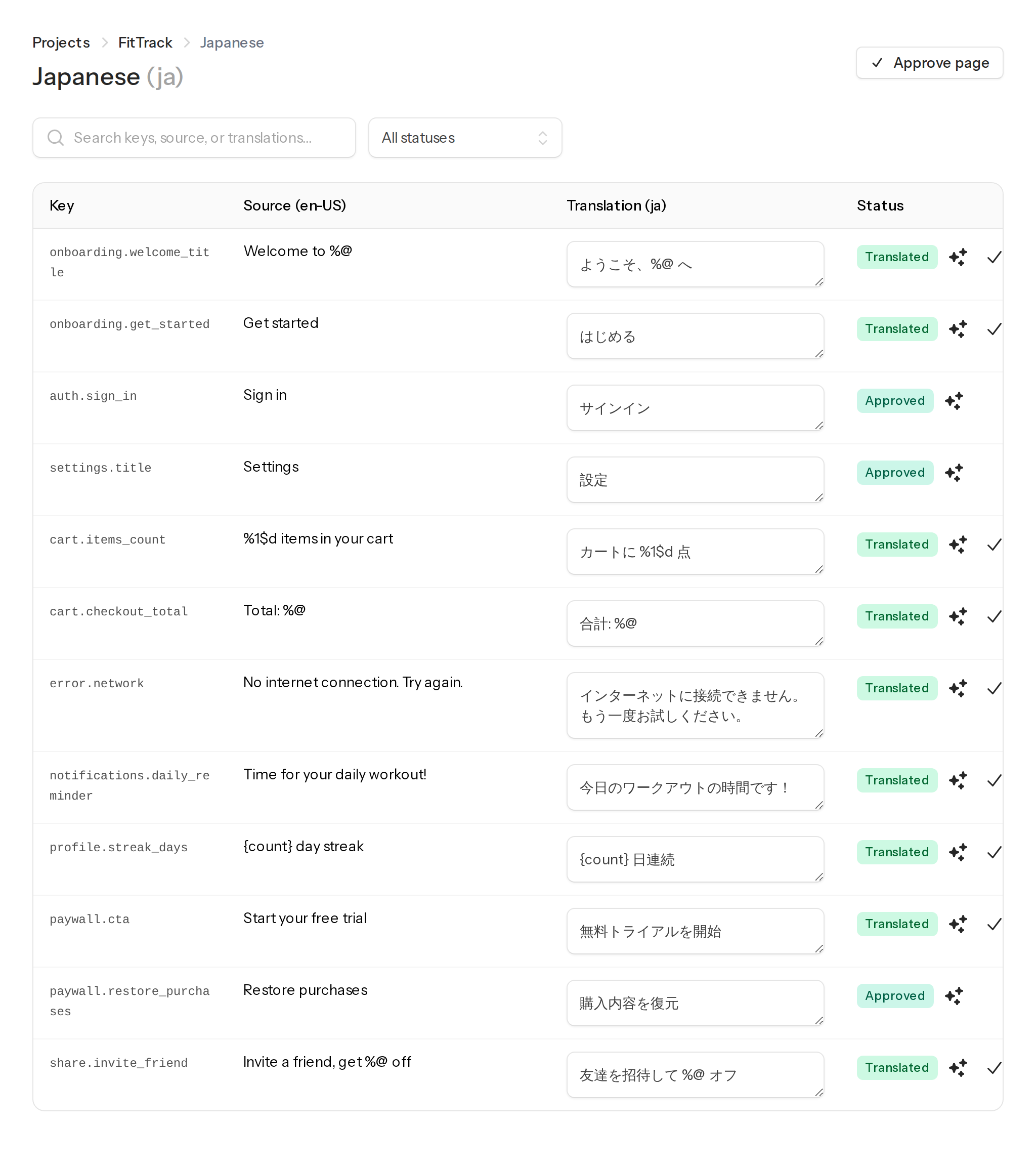Go to Projects breadcrumb

point(61,43)
